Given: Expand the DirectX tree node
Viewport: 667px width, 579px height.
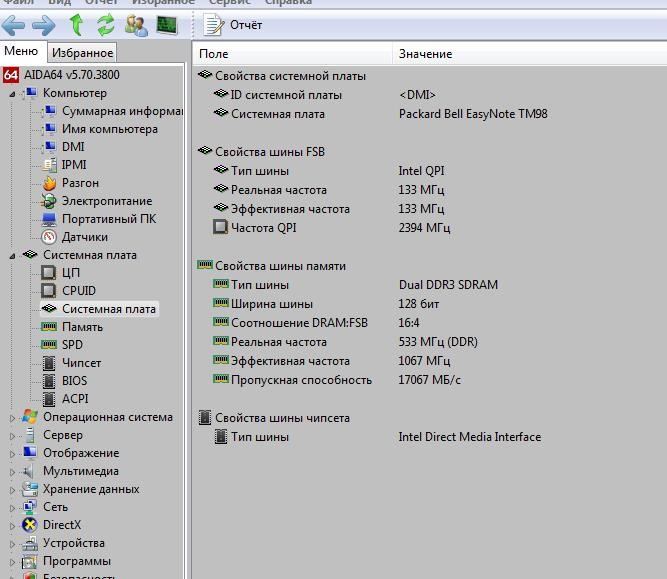Looking at the screenshot, I should 13,525.
